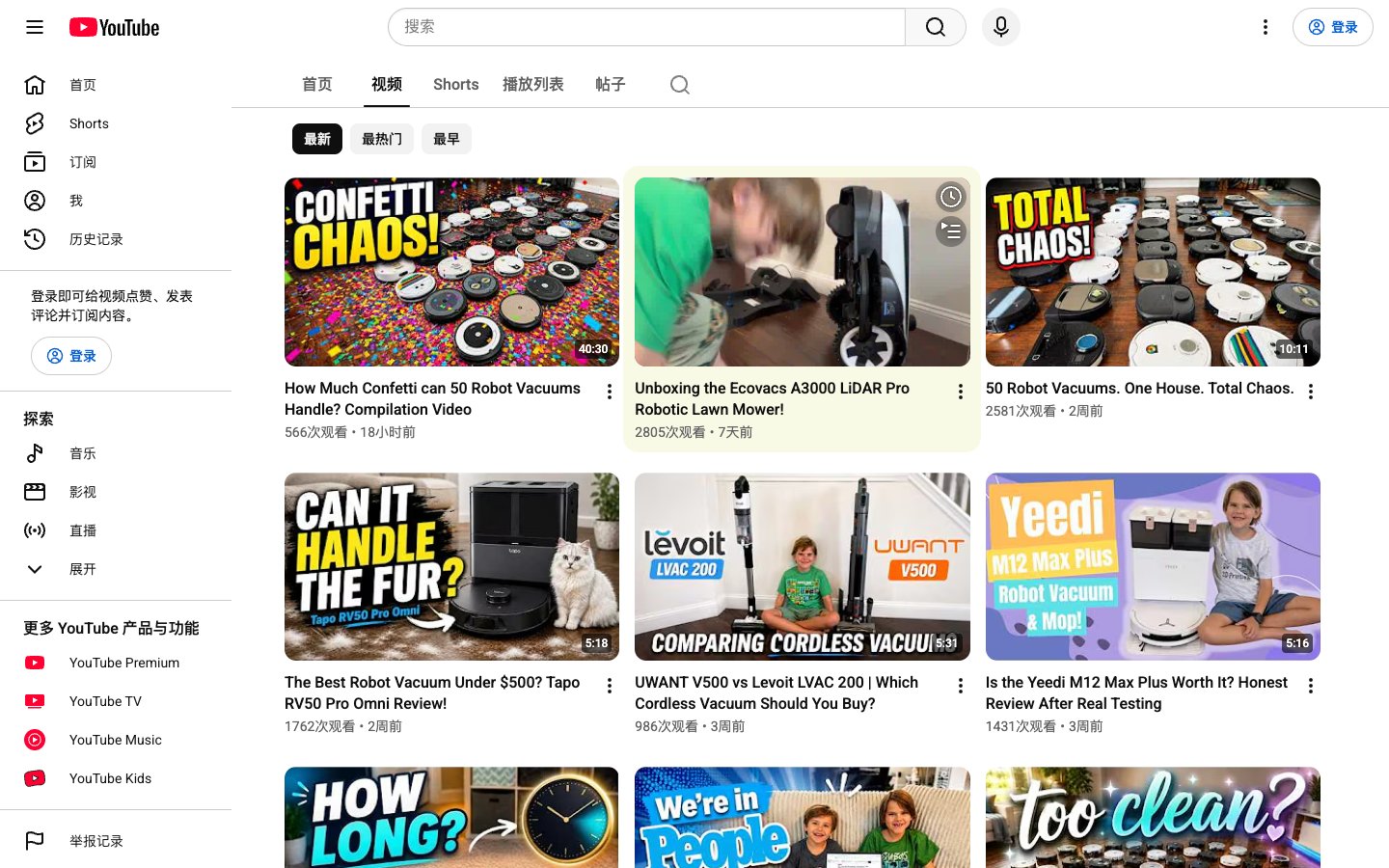Open the Confetti Chaos video thumbnail

point(451,272)
